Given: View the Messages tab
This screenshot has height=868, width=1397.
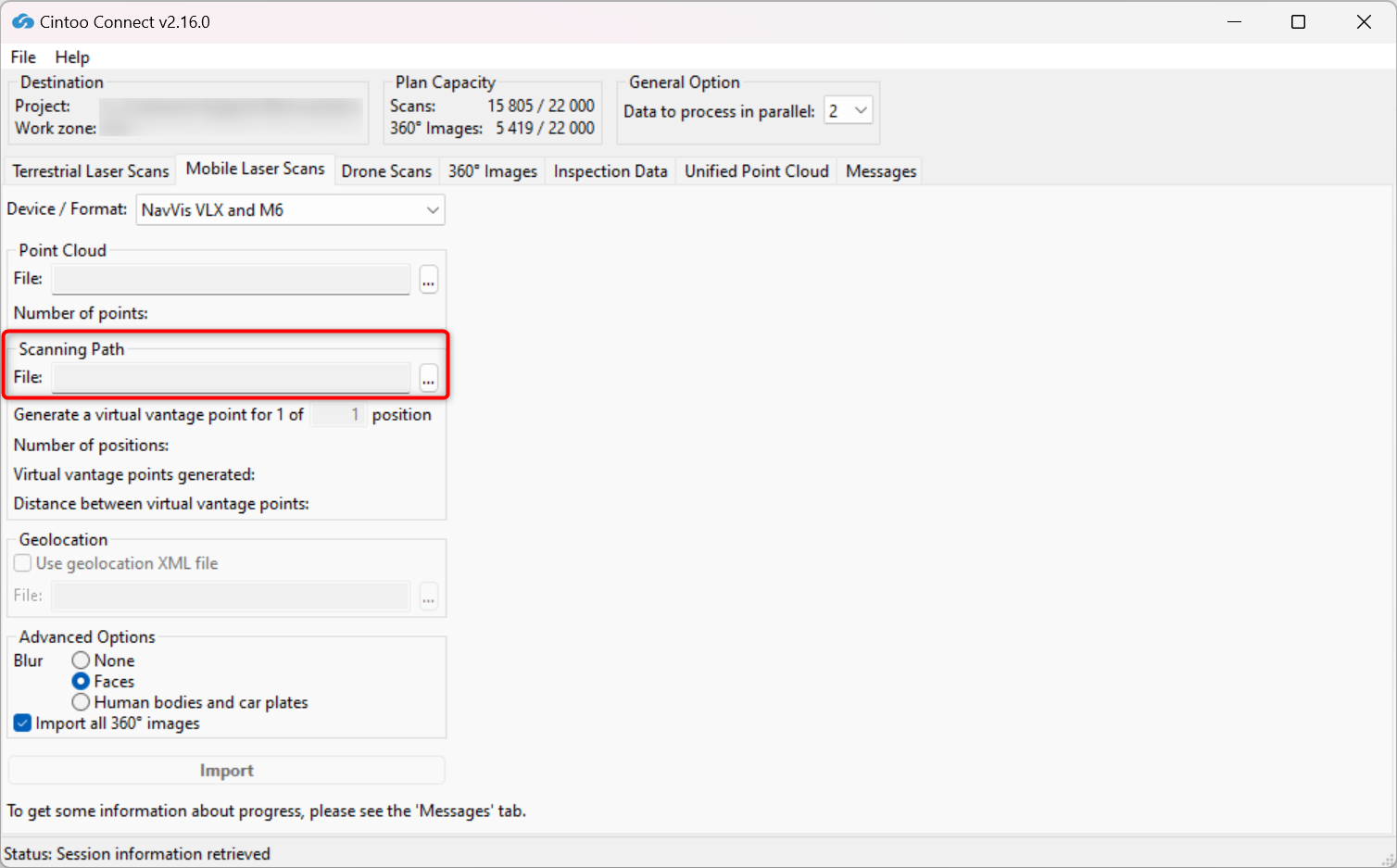Looking at the screenshot, I should (881, 171).
